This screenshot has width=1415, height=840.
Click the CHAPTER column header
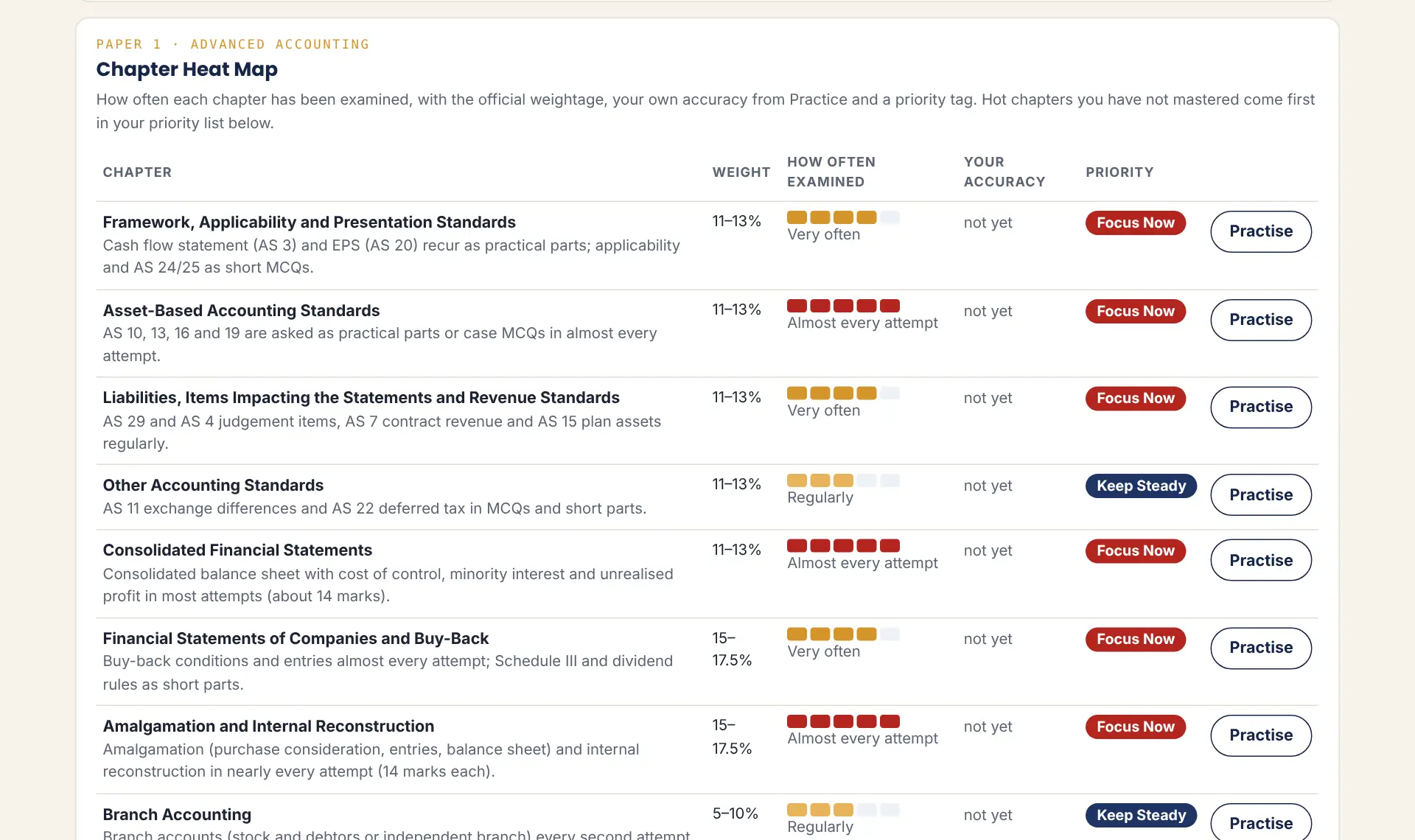[137, 172]
